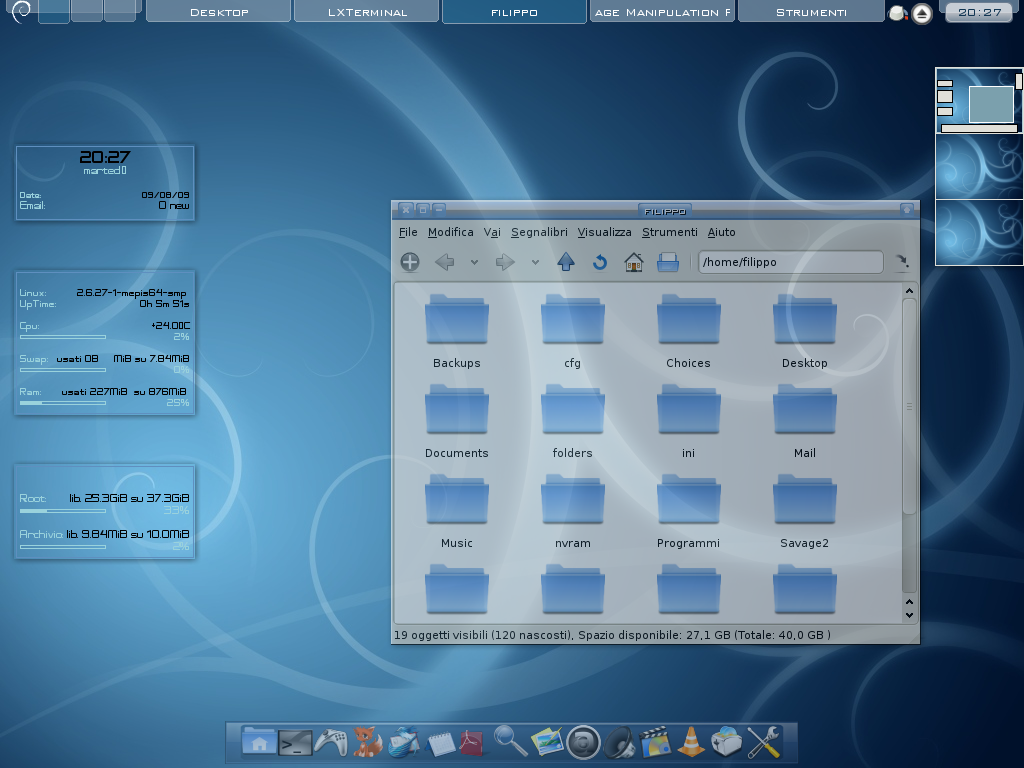This screenshot has width=1024, height=768.
Task: Select the cfg folder
Action: (572, 332)
